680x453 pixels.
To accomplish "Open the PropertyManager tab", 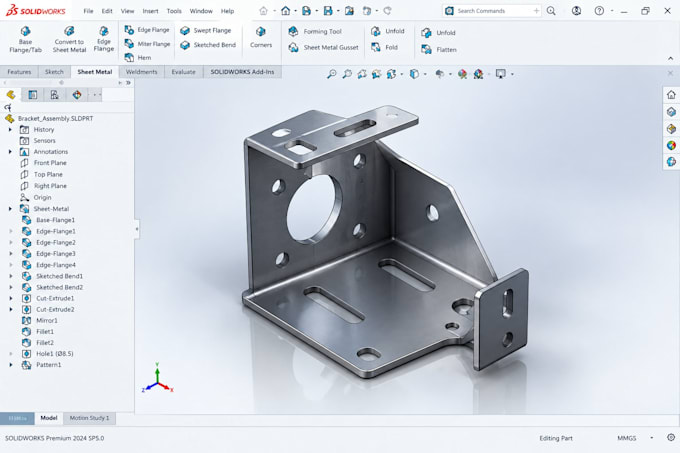I will tap(33, 95).
